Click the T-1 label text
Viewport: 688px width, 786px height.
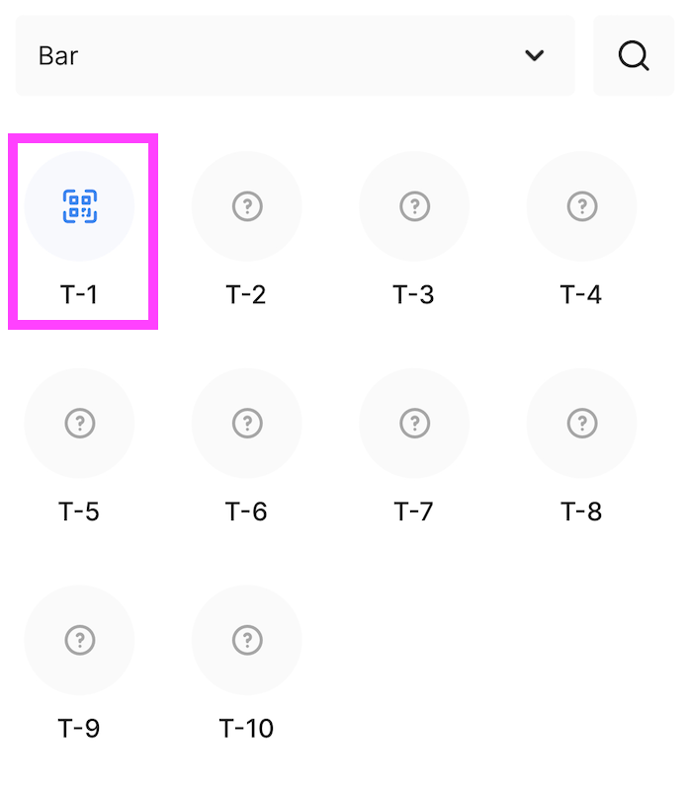click(80, 295)
